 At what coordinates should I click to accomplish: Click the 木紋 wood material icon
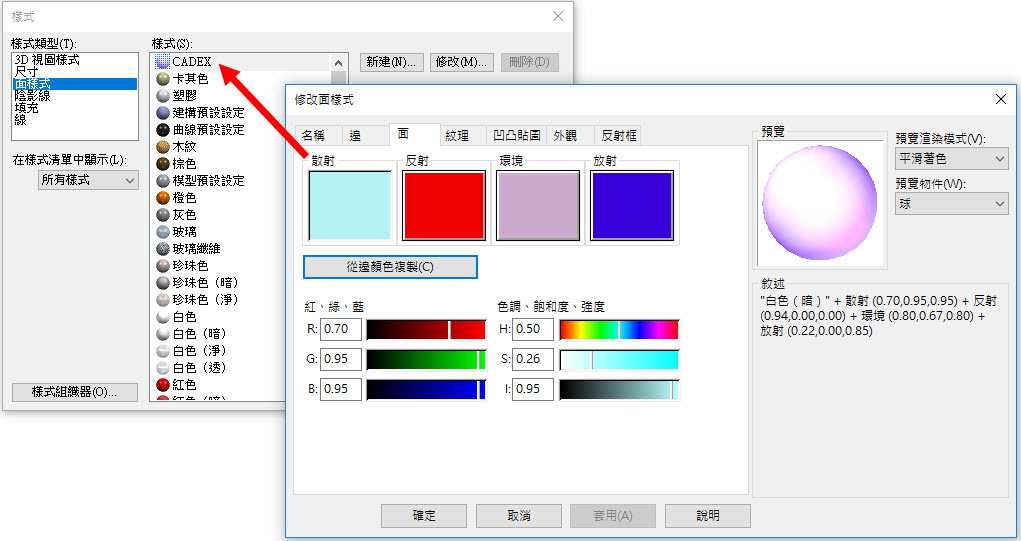coord(163,147)
